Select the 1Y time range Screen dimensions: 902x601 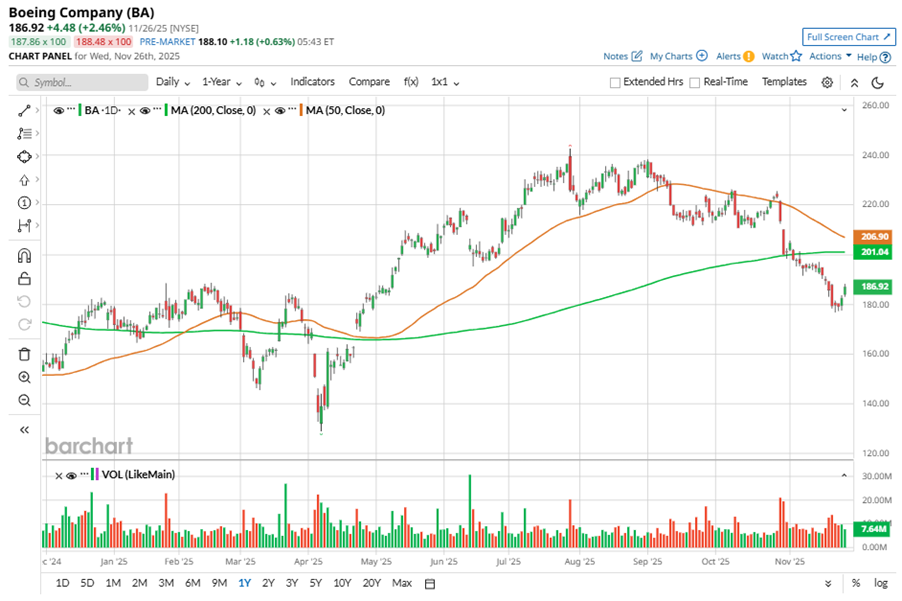point(244,583)
